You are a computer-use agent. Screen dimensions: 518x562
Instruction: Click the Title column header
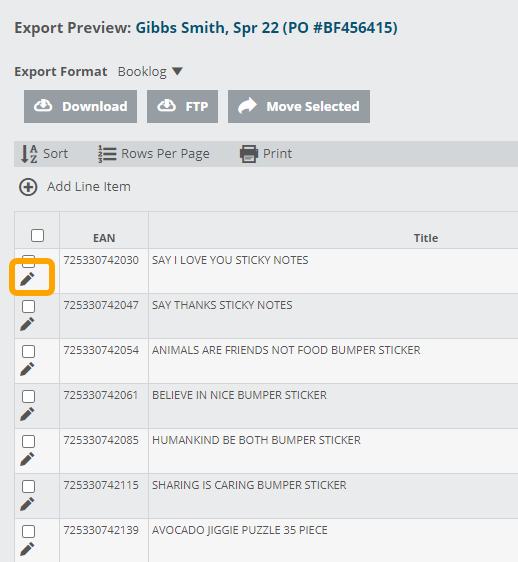[426, 238]
